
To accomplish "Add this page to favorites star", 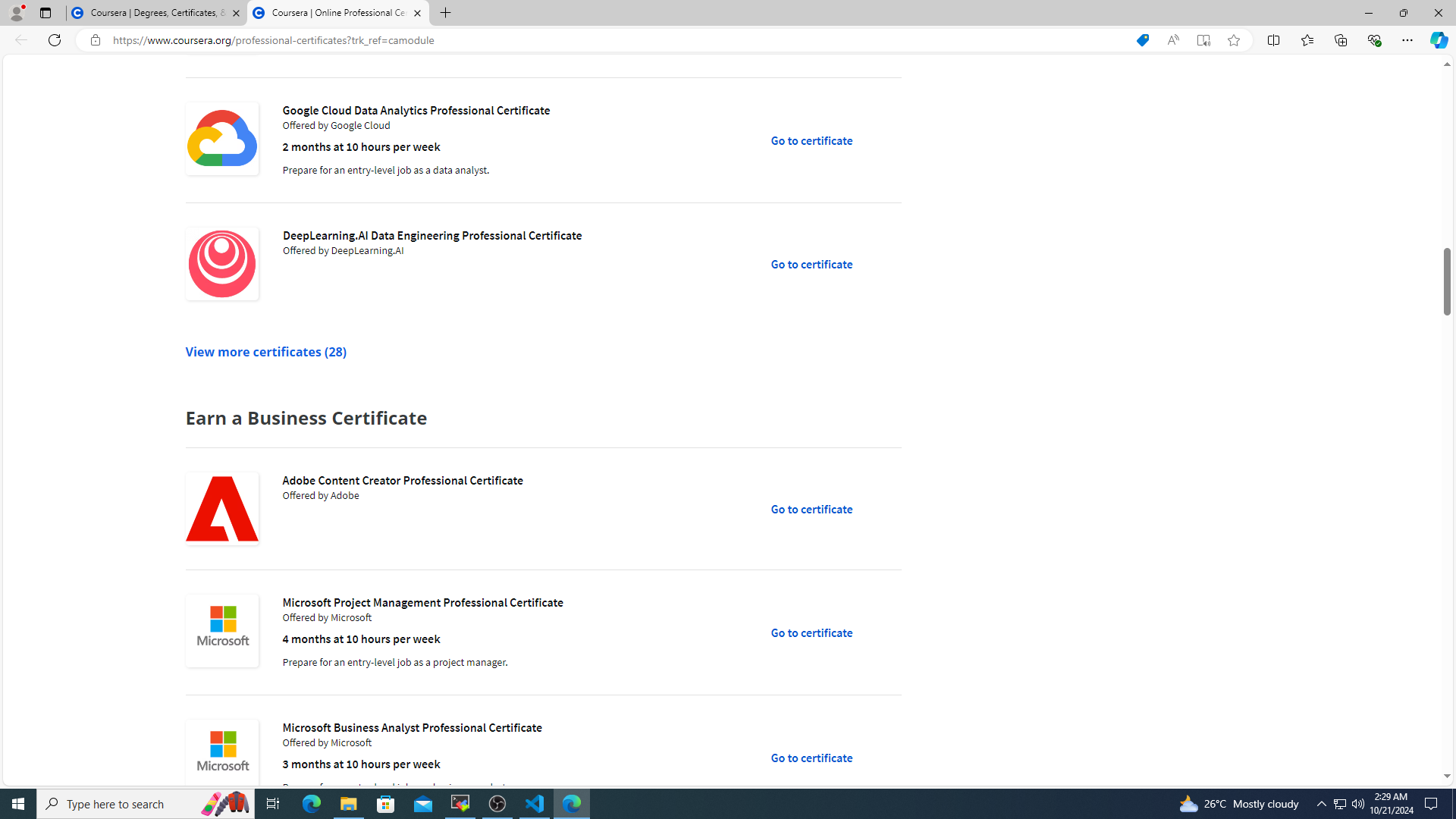I will pyautogui.click(x=1233, y=40).
